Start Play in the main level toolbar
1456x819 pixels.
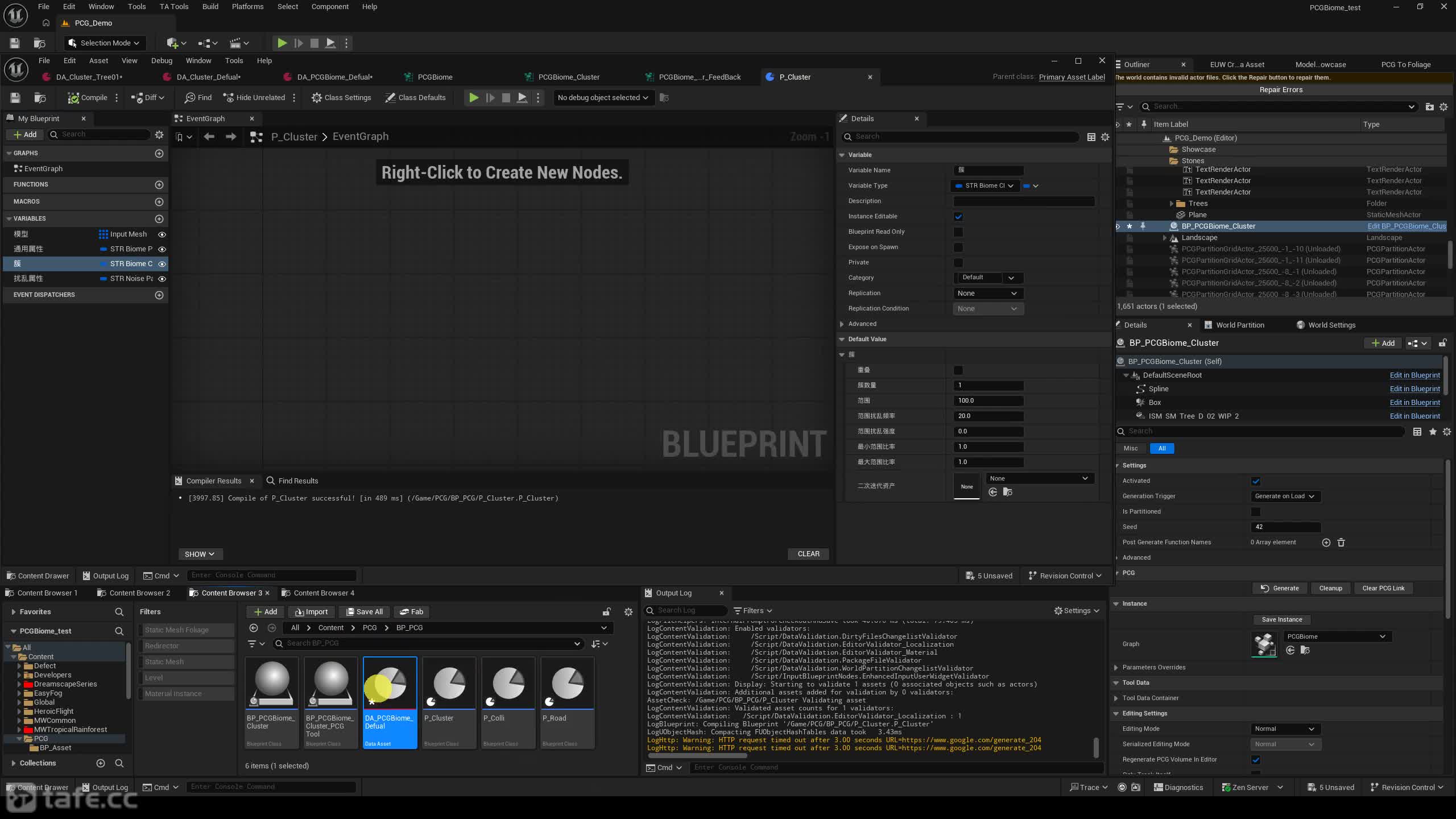282,43
